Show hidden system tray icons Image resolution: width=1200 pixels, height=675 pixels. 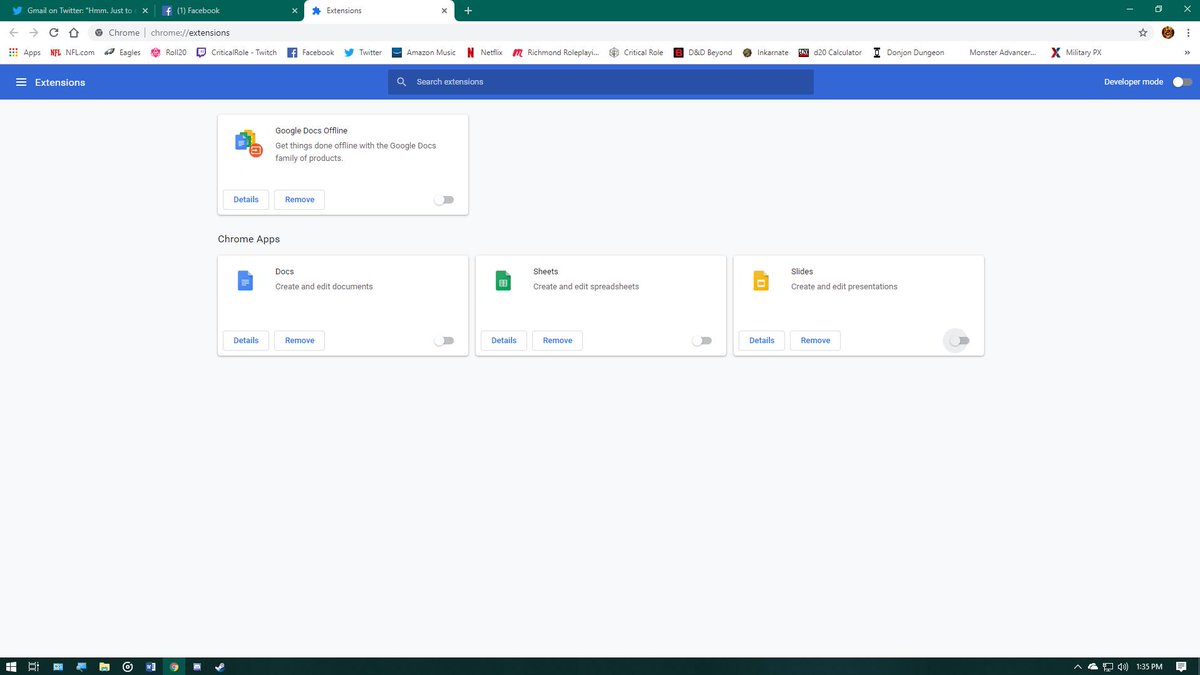coord(1077,666)
